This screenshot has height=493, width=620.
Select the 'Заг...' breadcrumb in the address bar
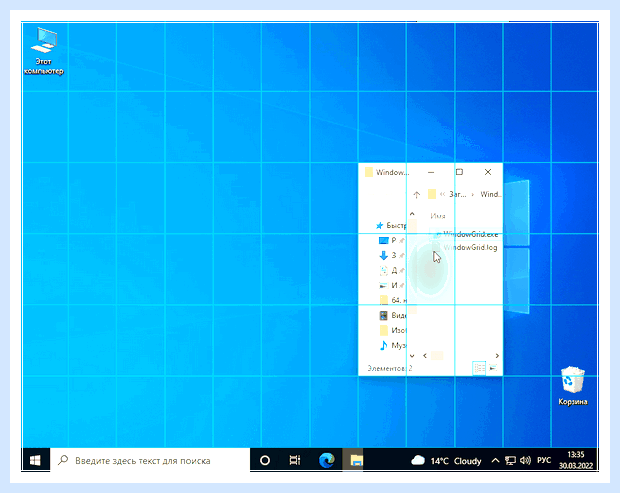pyautogui.click(x=457, y=194)
